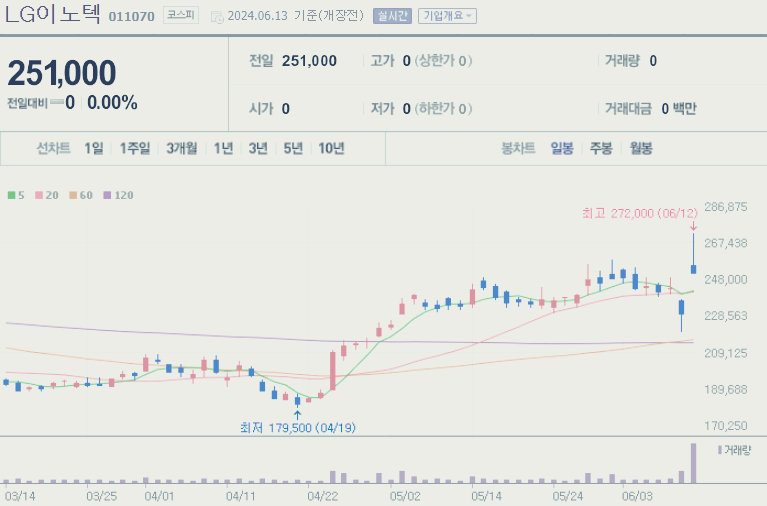767x506 pixels.
Task: Switch to the 주봉 candlestick chart
Action: (x=601, y=148)
